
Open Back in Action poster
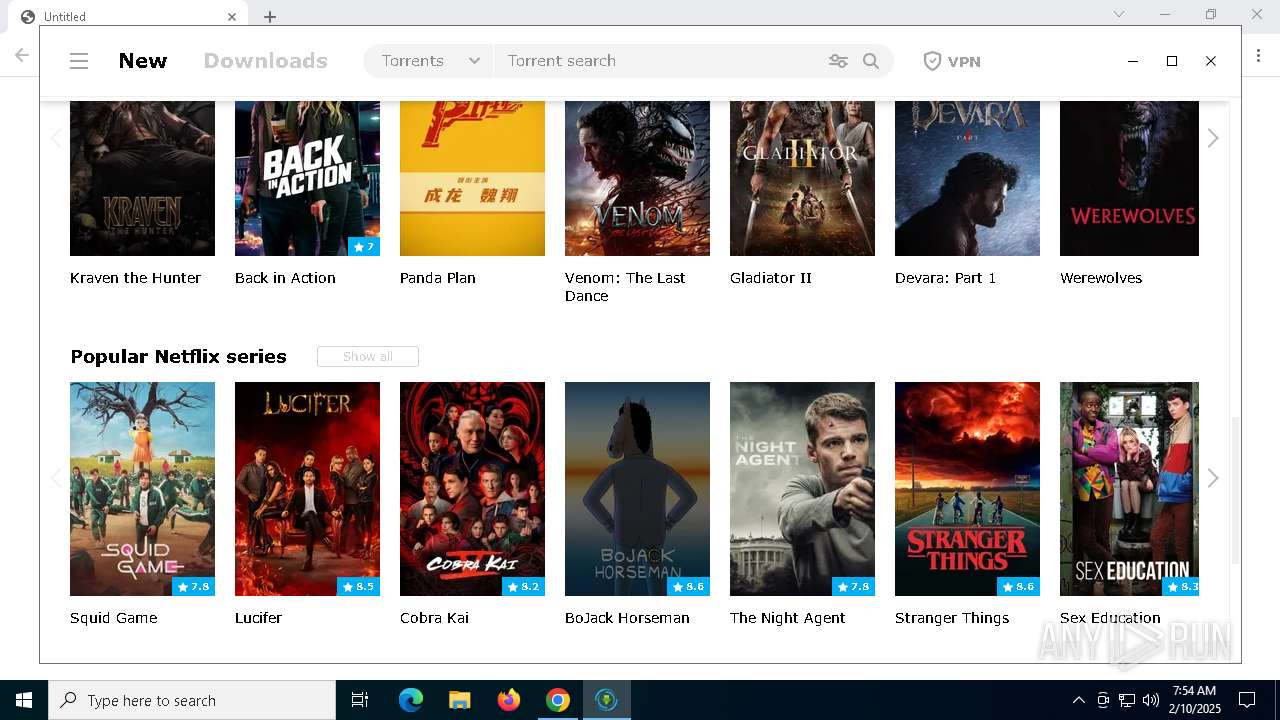tap(307, 178)
